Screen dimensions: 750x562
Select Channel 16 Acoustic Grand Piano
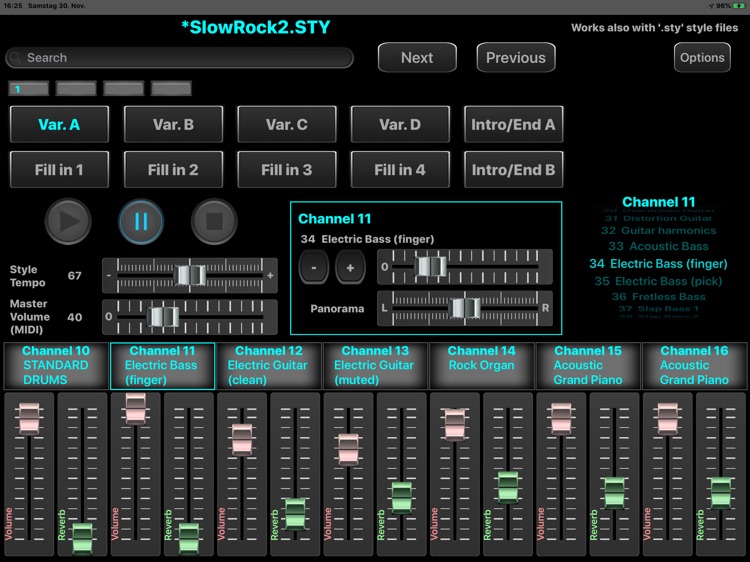(694, 366)
